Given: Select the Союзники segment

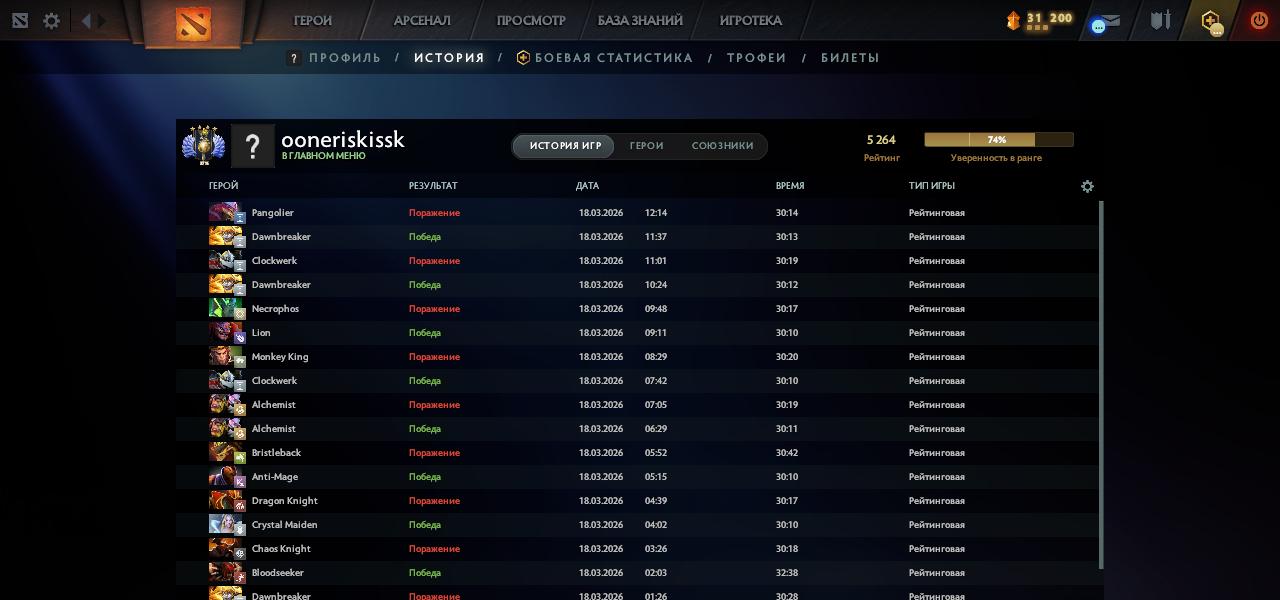Looking at the screenshot, I should [722, 146].
